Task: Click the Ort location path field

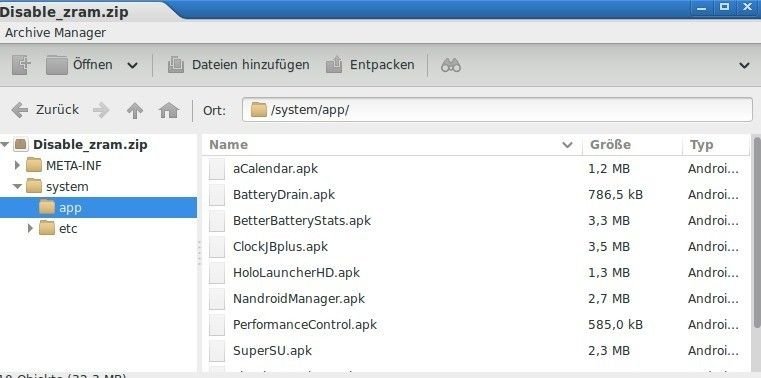Action: tap(497, 110)
